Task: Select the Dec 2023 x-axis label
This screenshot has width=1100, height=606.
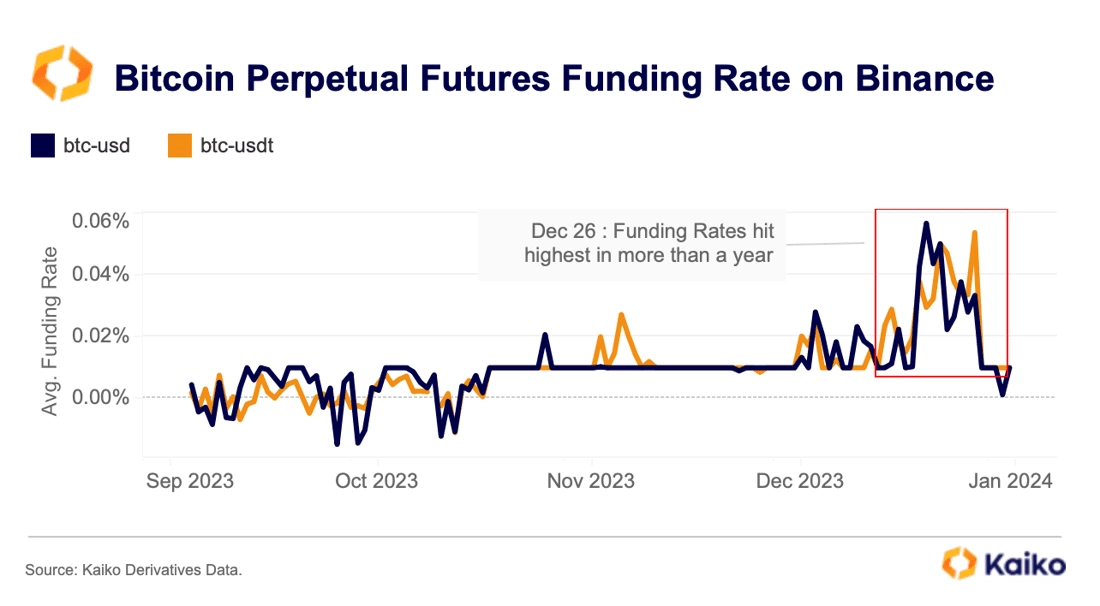Action: click(x=800, y=481)
